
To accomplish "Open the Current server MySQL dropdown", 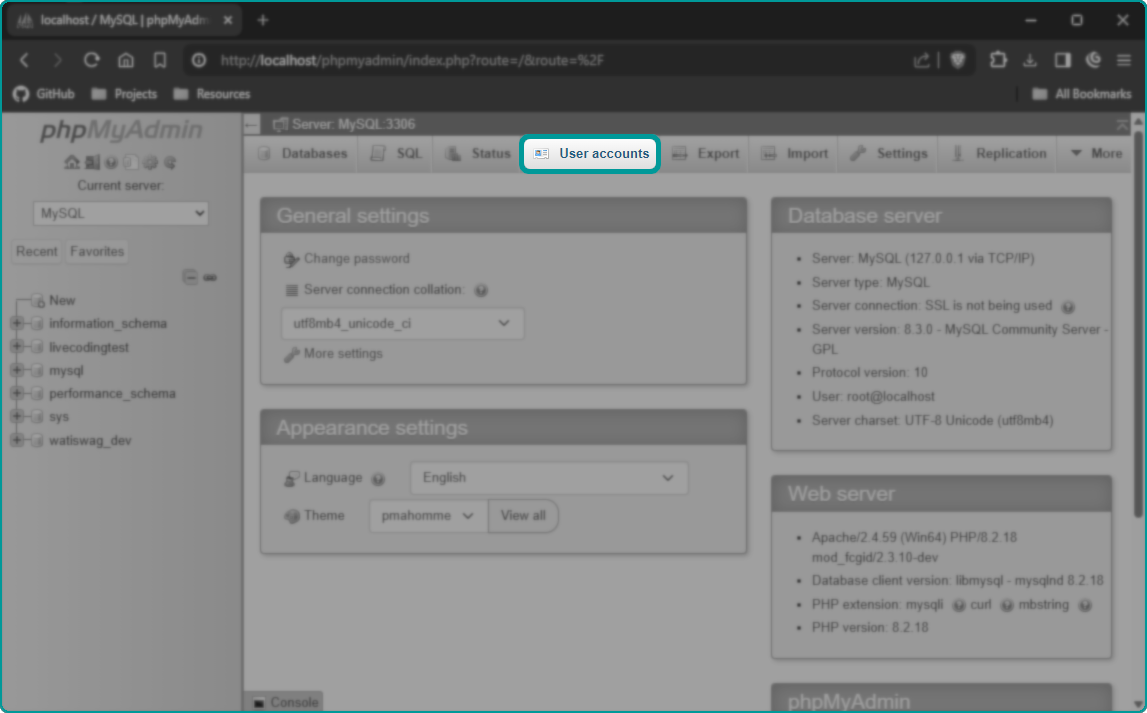I will coord(121,214).
